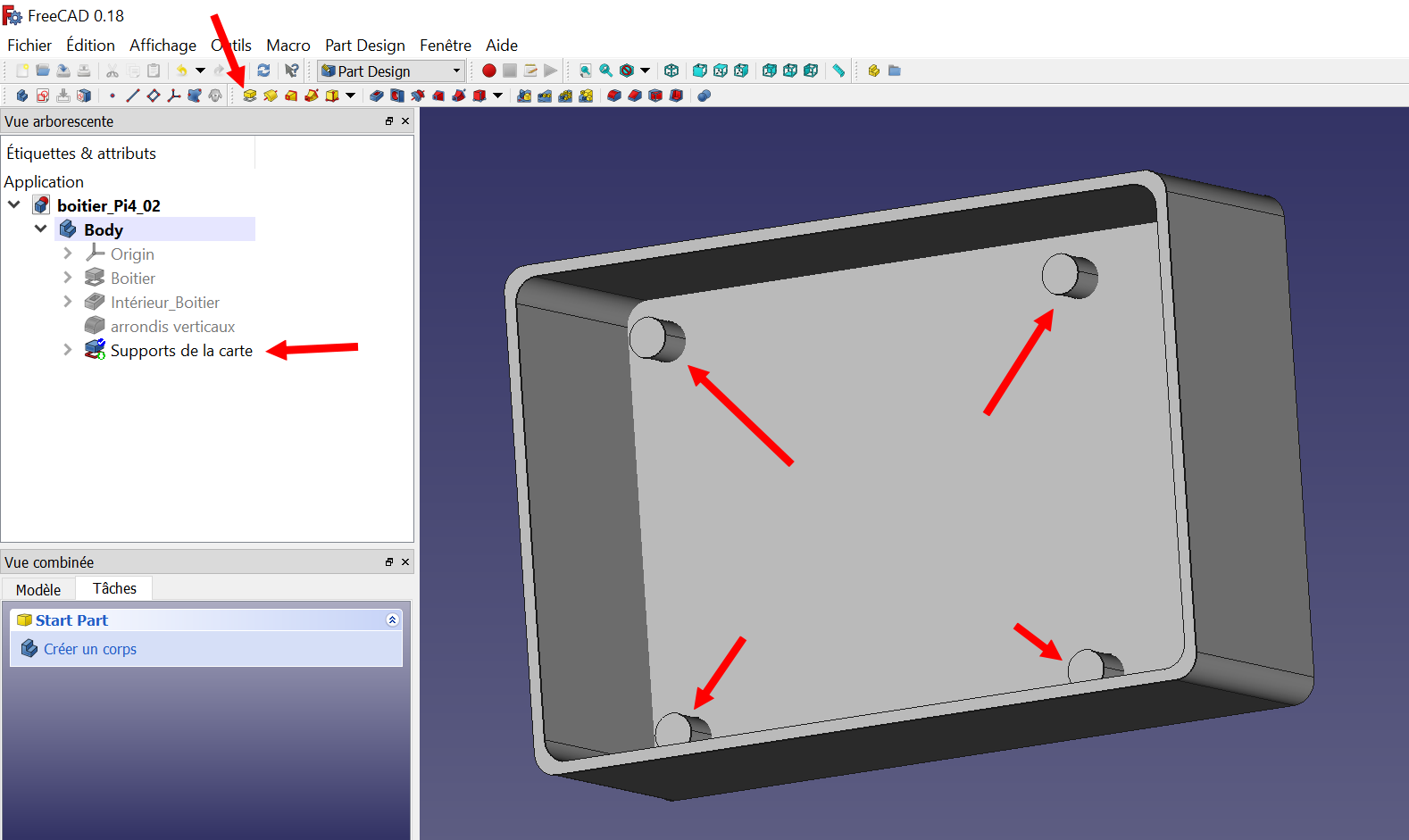Collapse the Body tree node
This screenshot has height=840, width=1409.
click(41, 229)
